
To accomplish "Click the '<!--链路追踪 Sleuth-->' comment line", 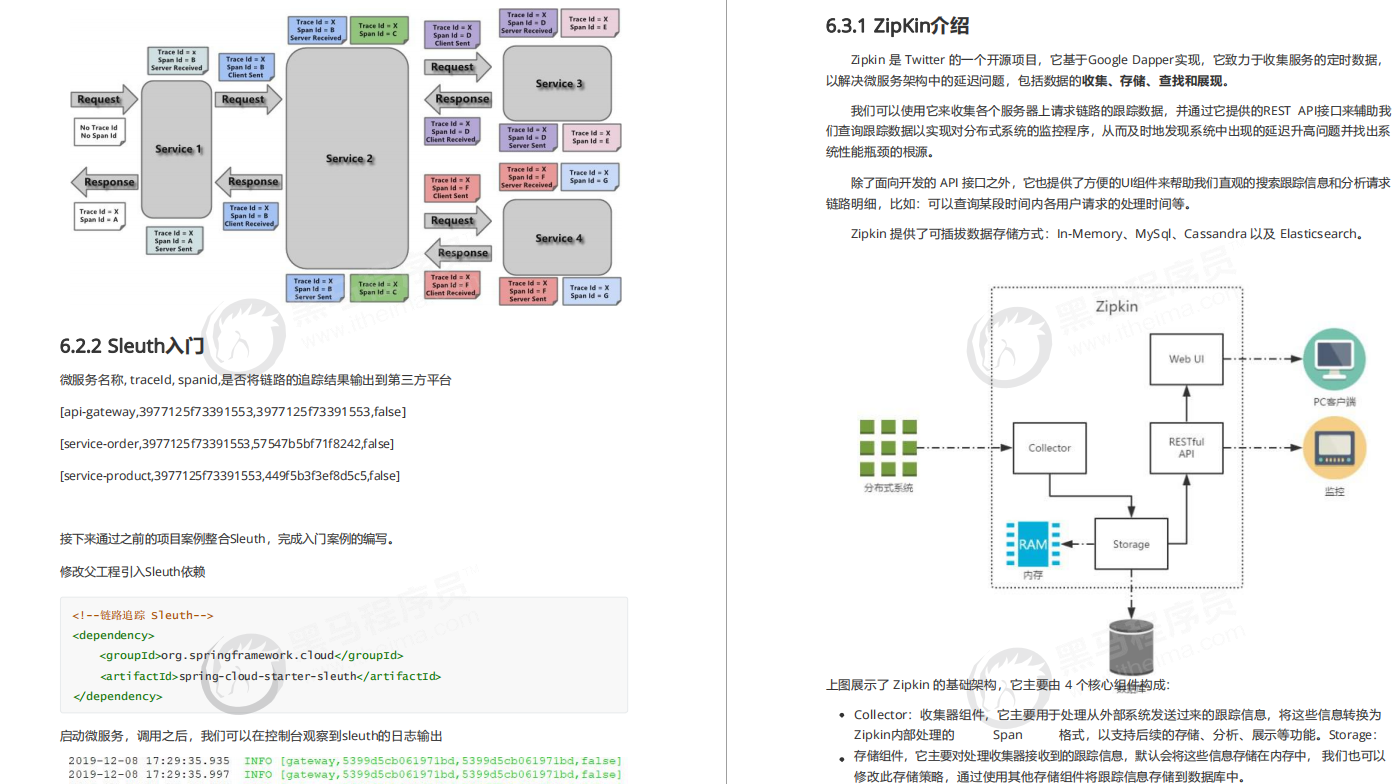I will pyautogui.click(x=143, y=615).
